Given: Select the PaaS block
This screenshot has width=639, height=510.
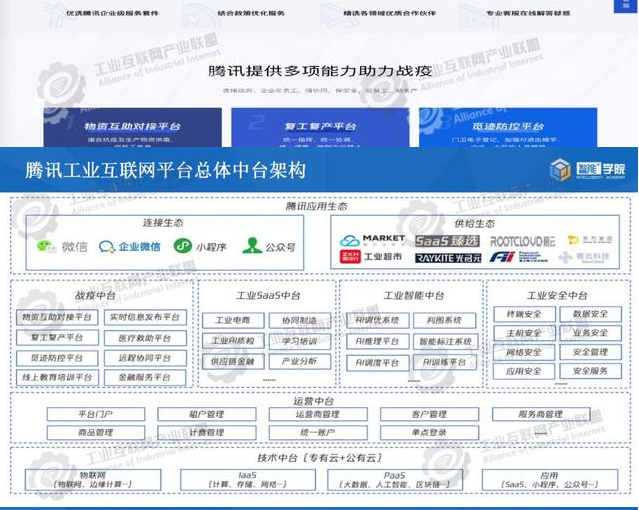Looking at the screenshot, I should (x=394, y=478).
